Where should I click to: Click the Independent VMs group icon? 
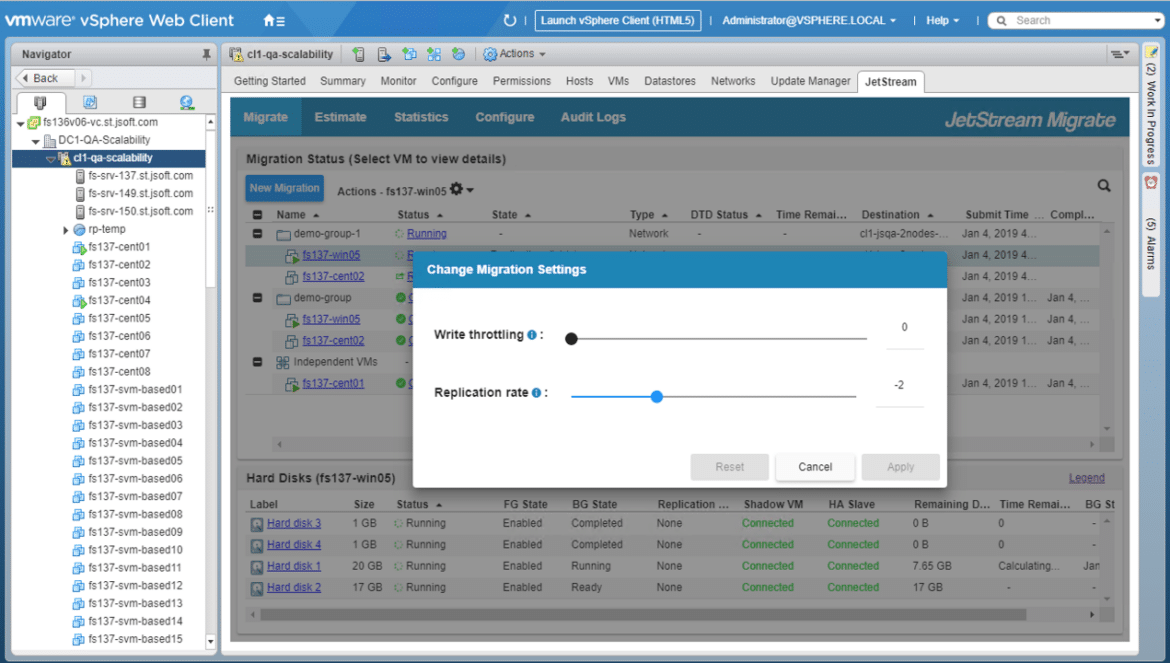[x=283, y=362]
